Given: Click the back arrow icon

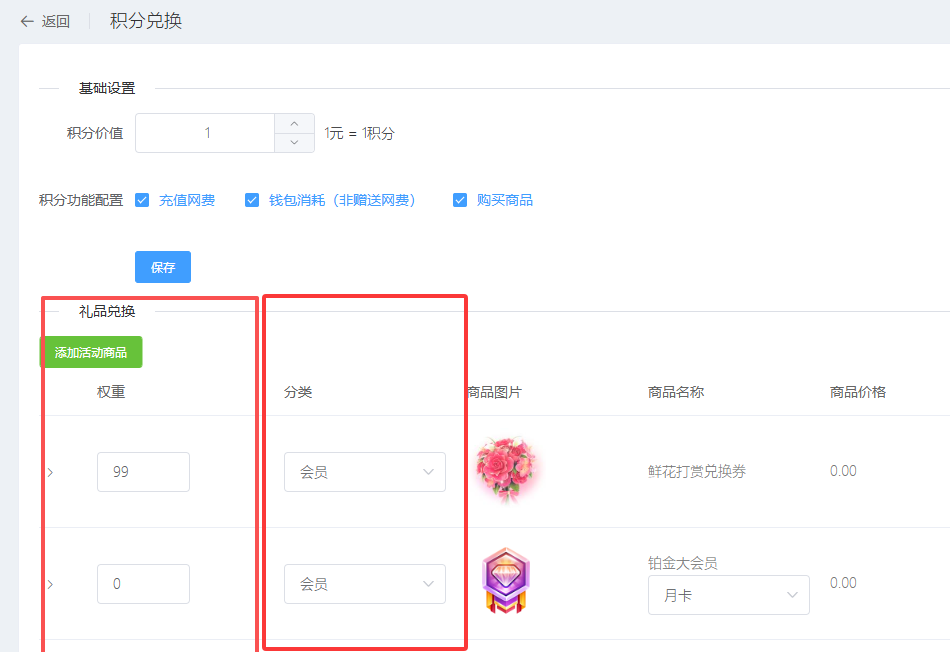Looking at the screenshot, I should 27,22.
